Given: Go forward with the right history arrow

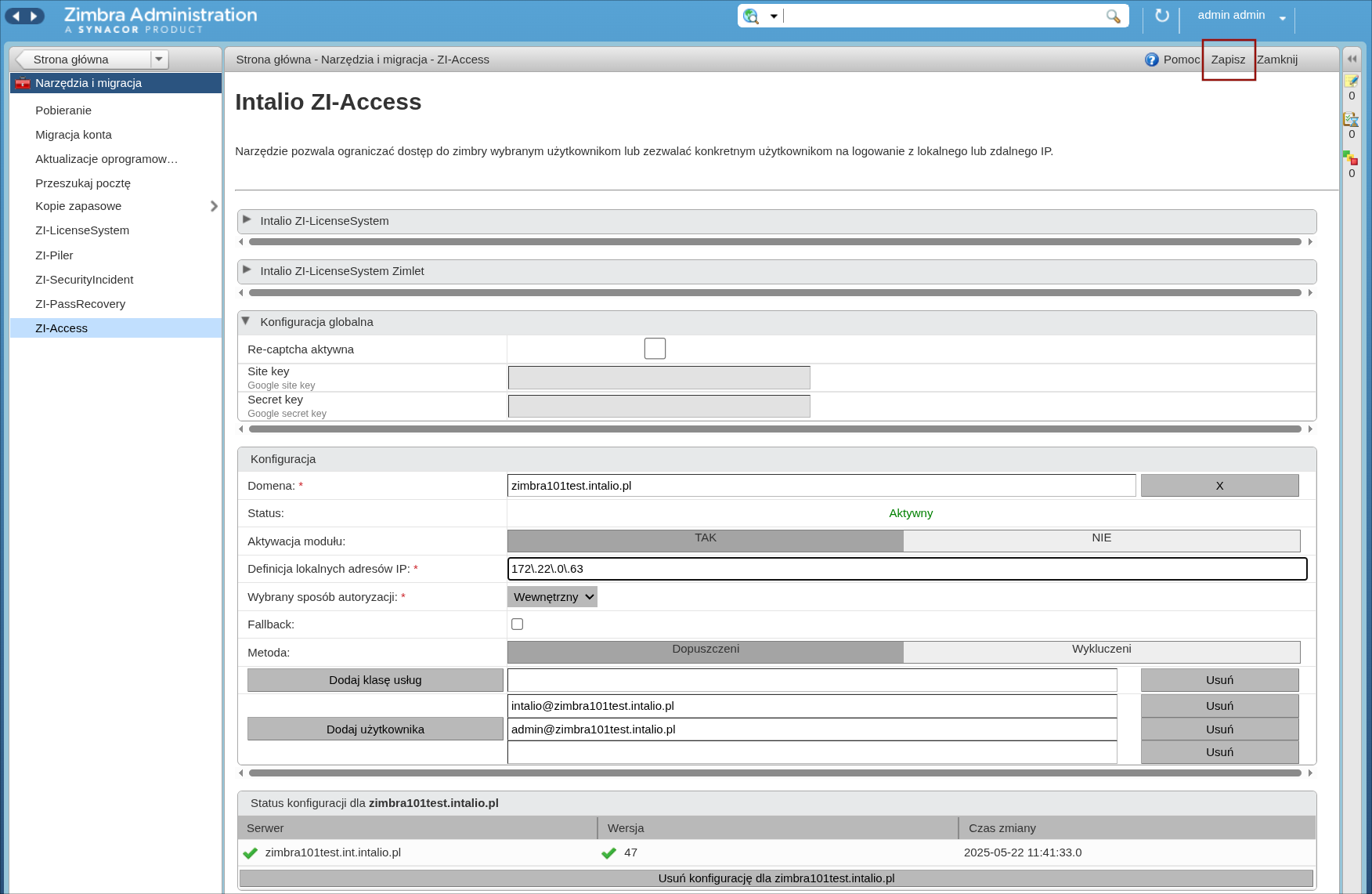Looking at the screenshot, I should pyautogui.click(x=34, y=16).
